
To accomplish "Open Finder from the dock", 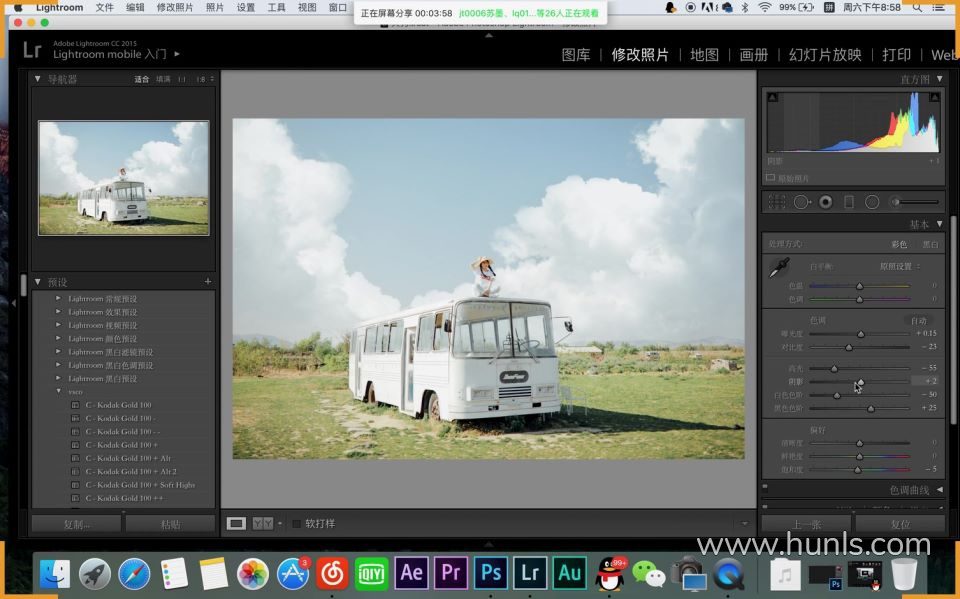I will click(x=55, y=574).
